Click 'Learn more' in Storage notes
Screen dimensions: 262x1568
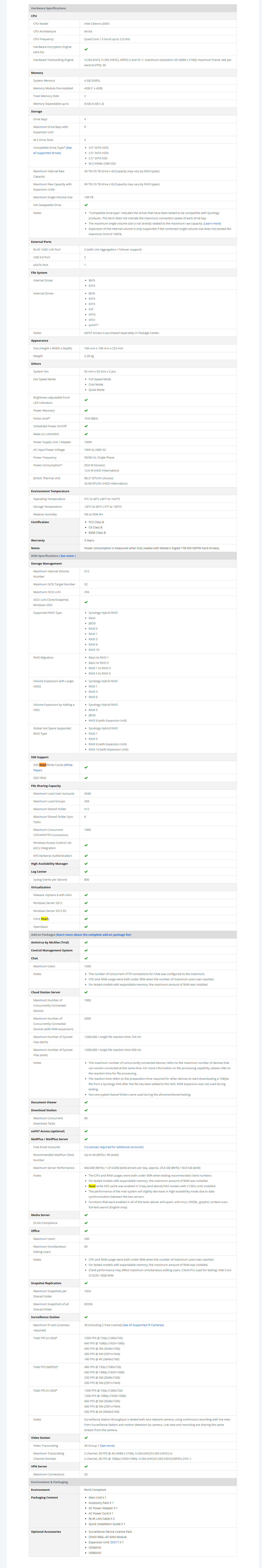click(212, 223)
